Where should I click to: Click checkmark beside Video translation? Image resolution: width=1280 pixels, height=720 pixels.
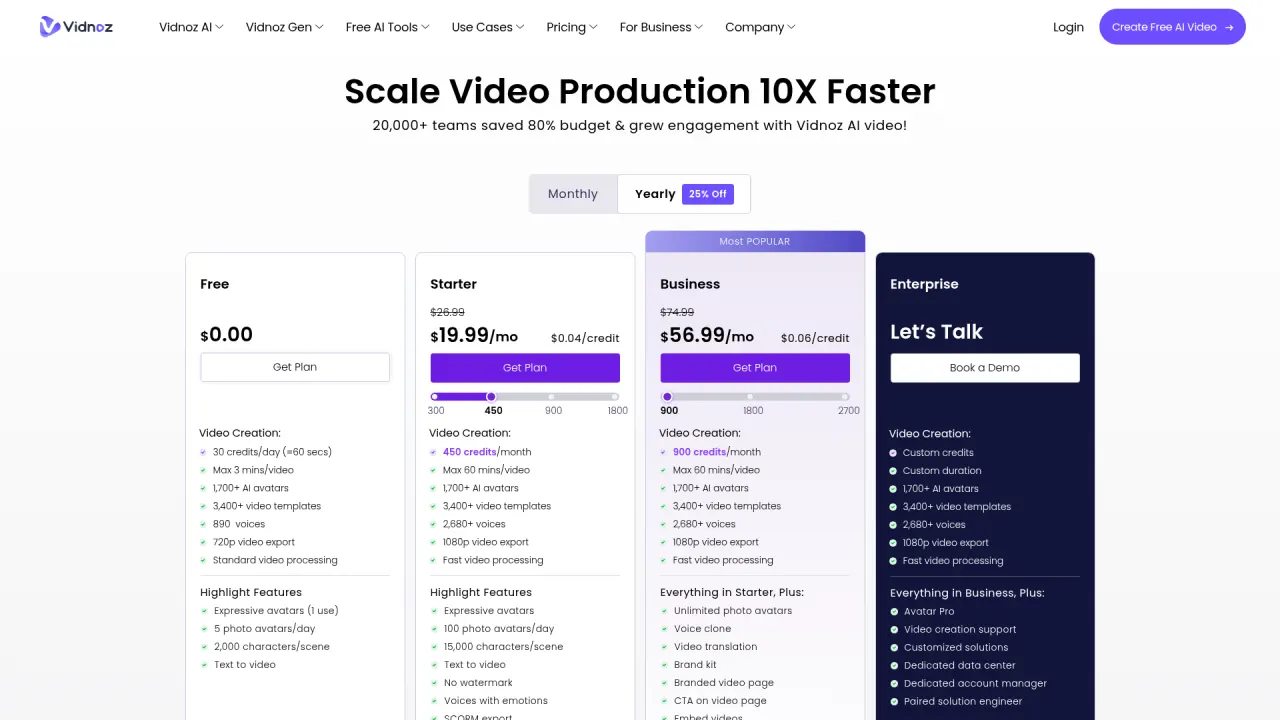pos(664,647)
